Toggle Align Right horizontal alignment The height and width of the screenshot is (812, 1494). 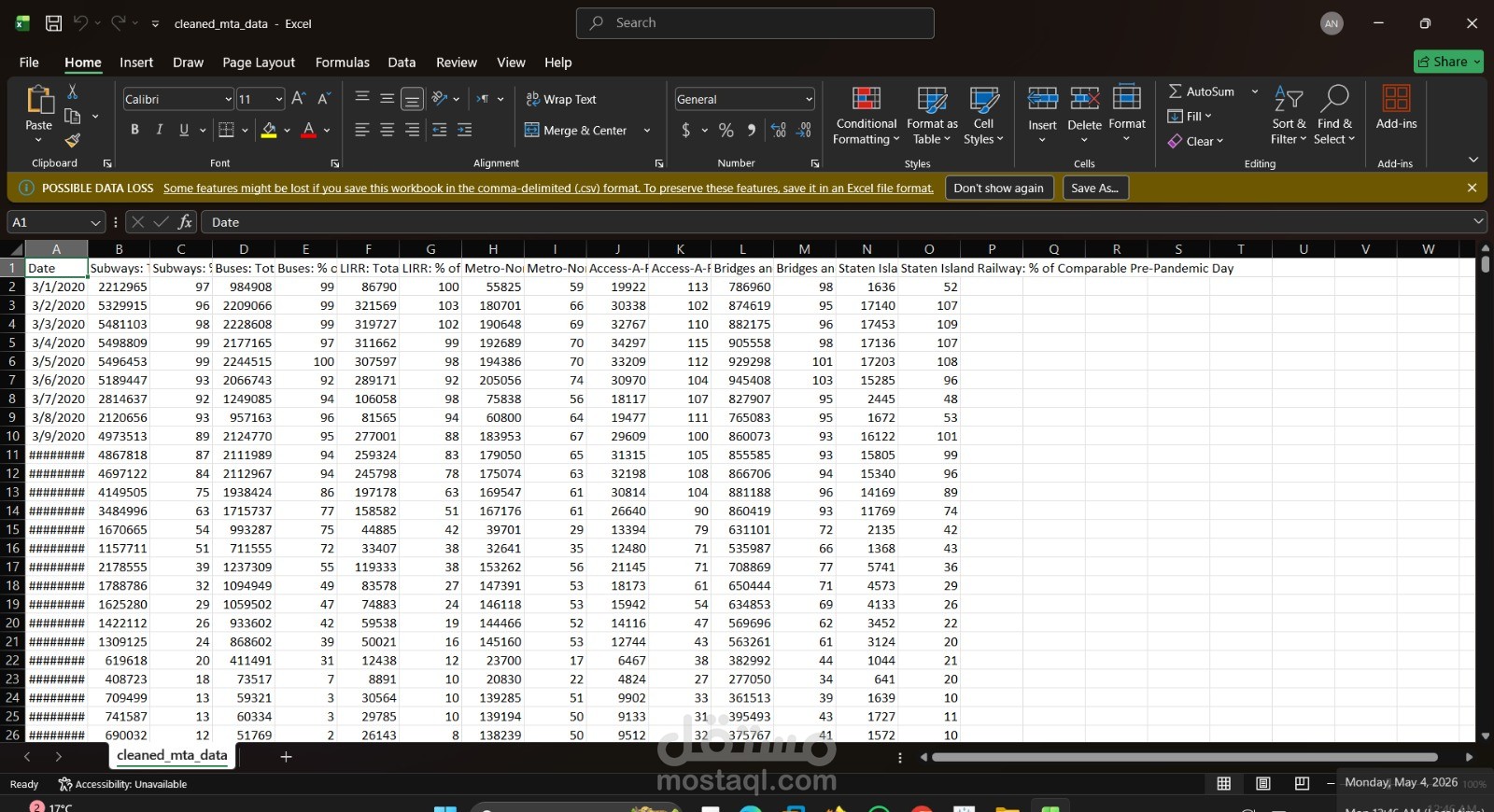point(412,131)
